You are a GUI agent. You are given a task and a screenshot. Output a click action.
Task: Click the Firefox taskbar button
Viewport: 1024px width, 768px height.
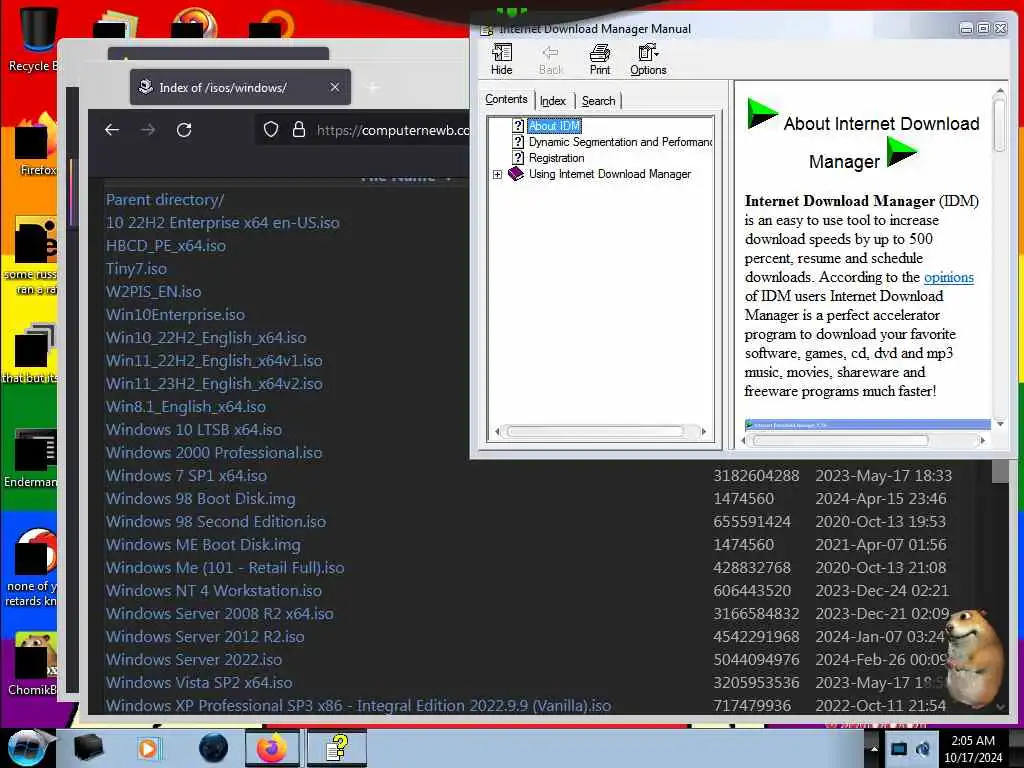tap(272, 748)
